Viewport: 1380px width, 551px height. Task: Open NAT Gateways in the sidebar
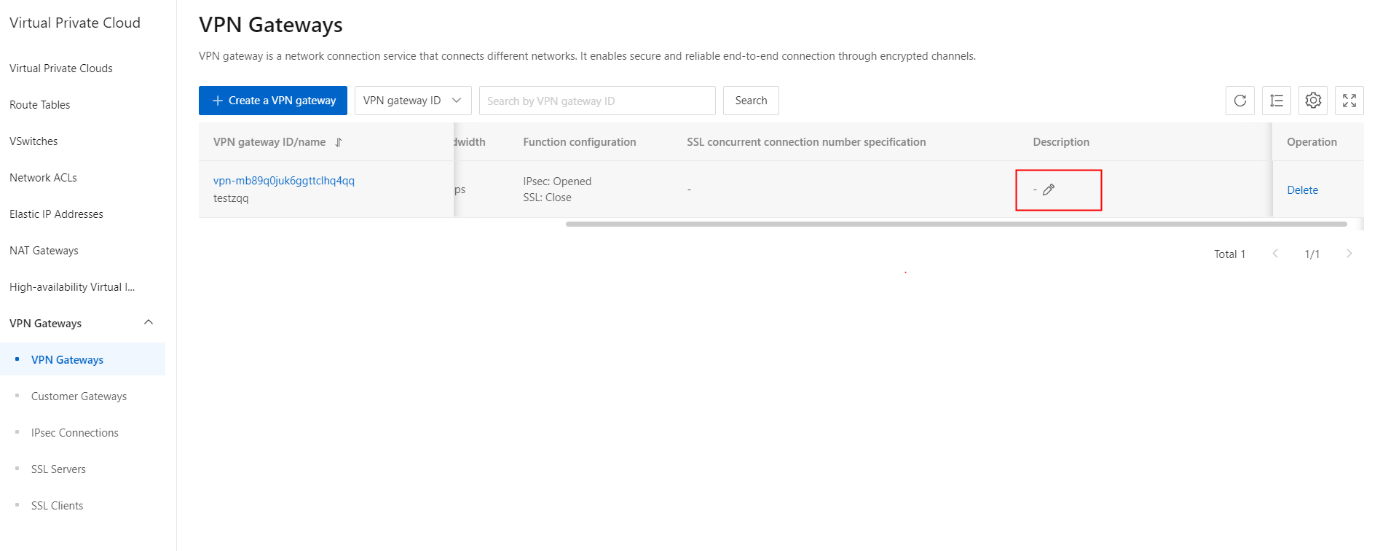pos(44,251)
